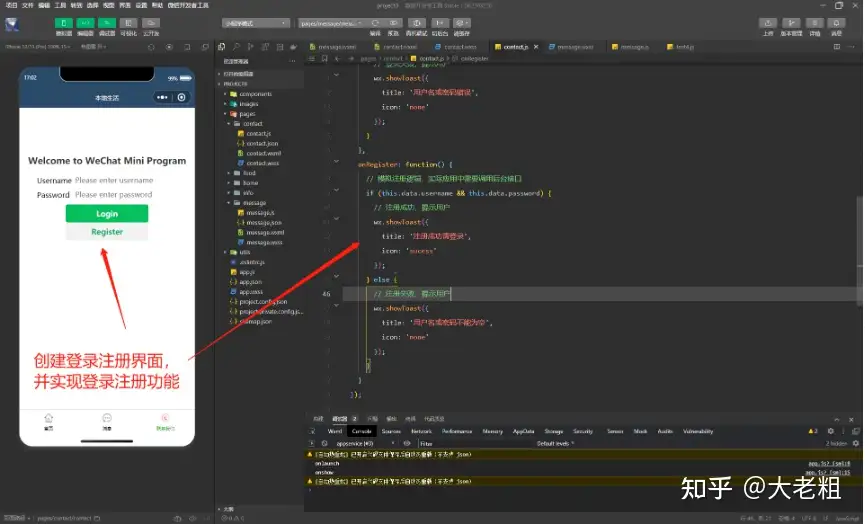Open the pages/message compile target dropdown

tap(331, 23)
